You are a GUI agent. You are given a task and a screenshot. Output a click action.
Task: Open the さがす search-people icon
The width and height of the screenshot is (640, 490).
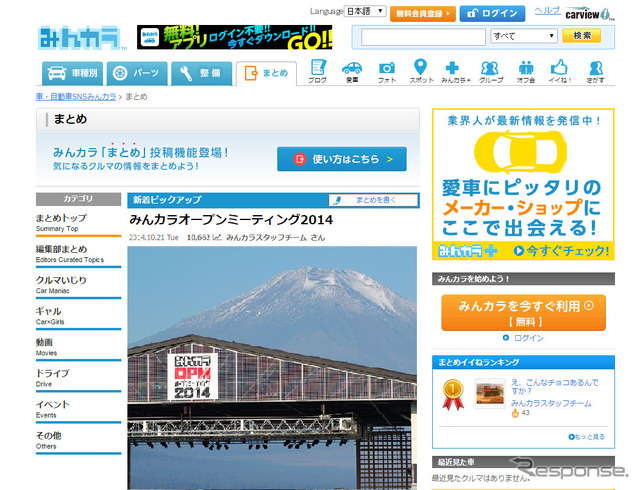596,71
